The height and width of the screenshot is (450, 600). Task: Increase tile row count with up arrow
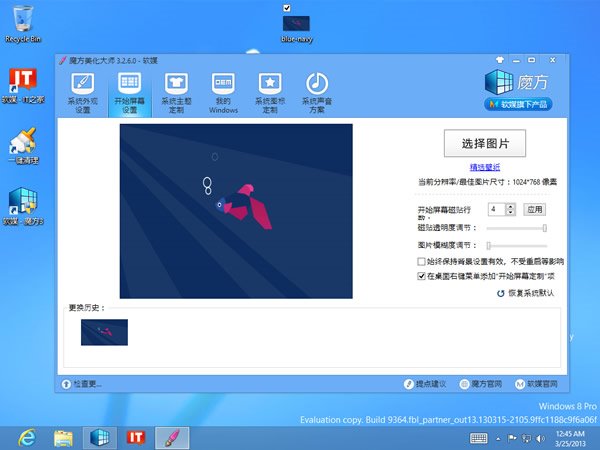510,206
